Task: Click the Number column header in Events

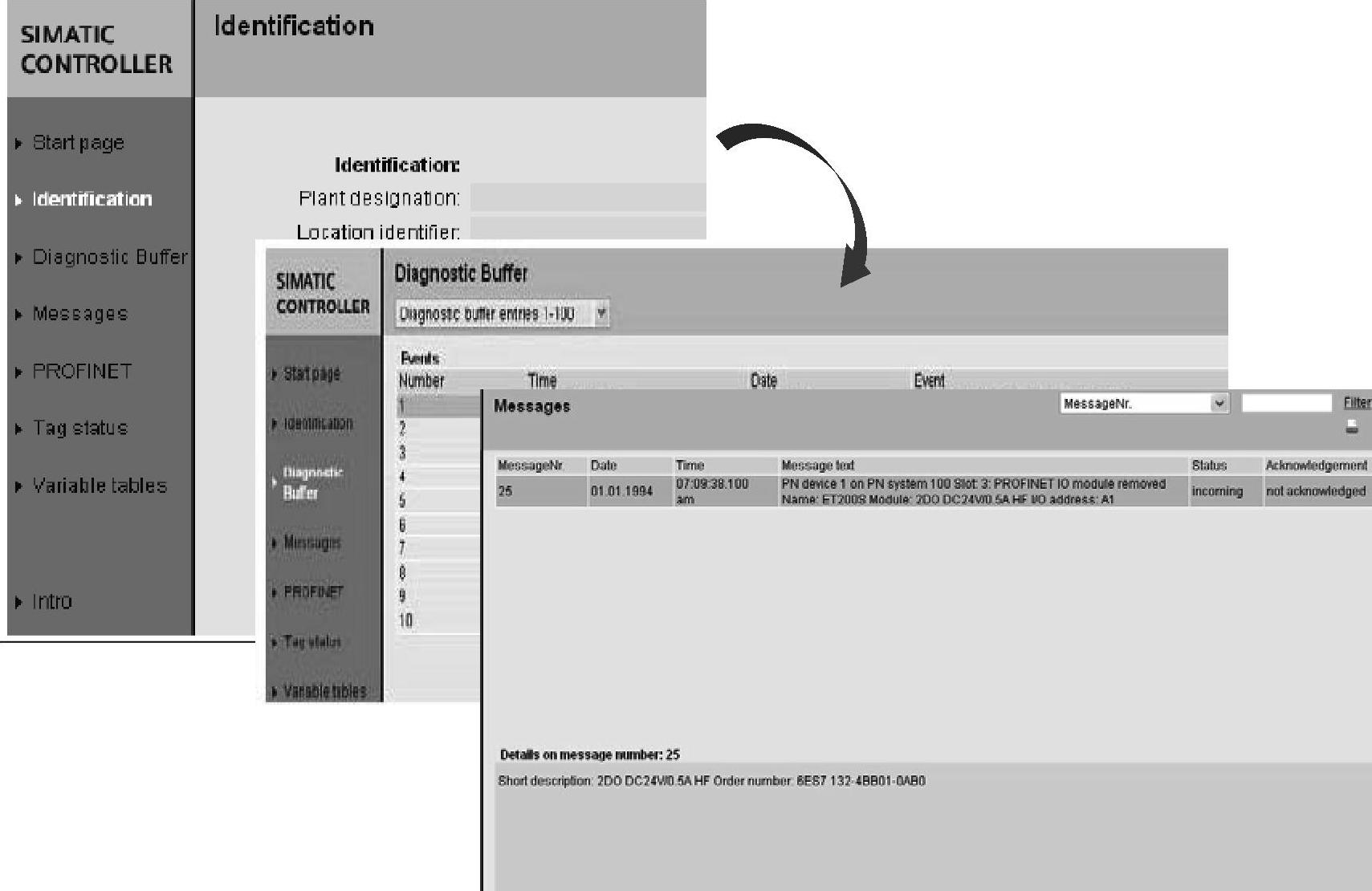Action: pyautogui.click(x=421, y=380)
